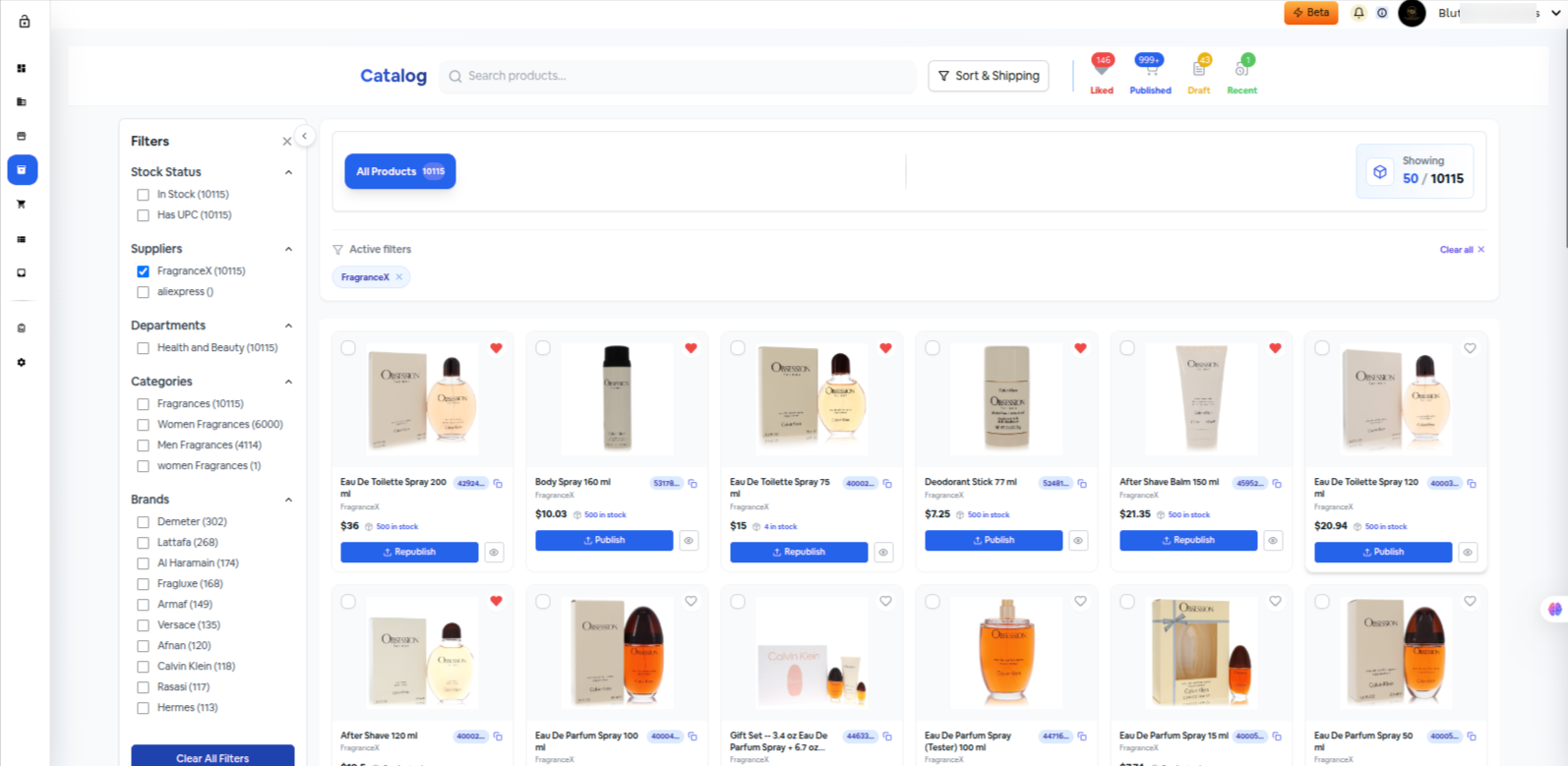
Task: Click the user profile avatar
Action: pos(1412,13)
